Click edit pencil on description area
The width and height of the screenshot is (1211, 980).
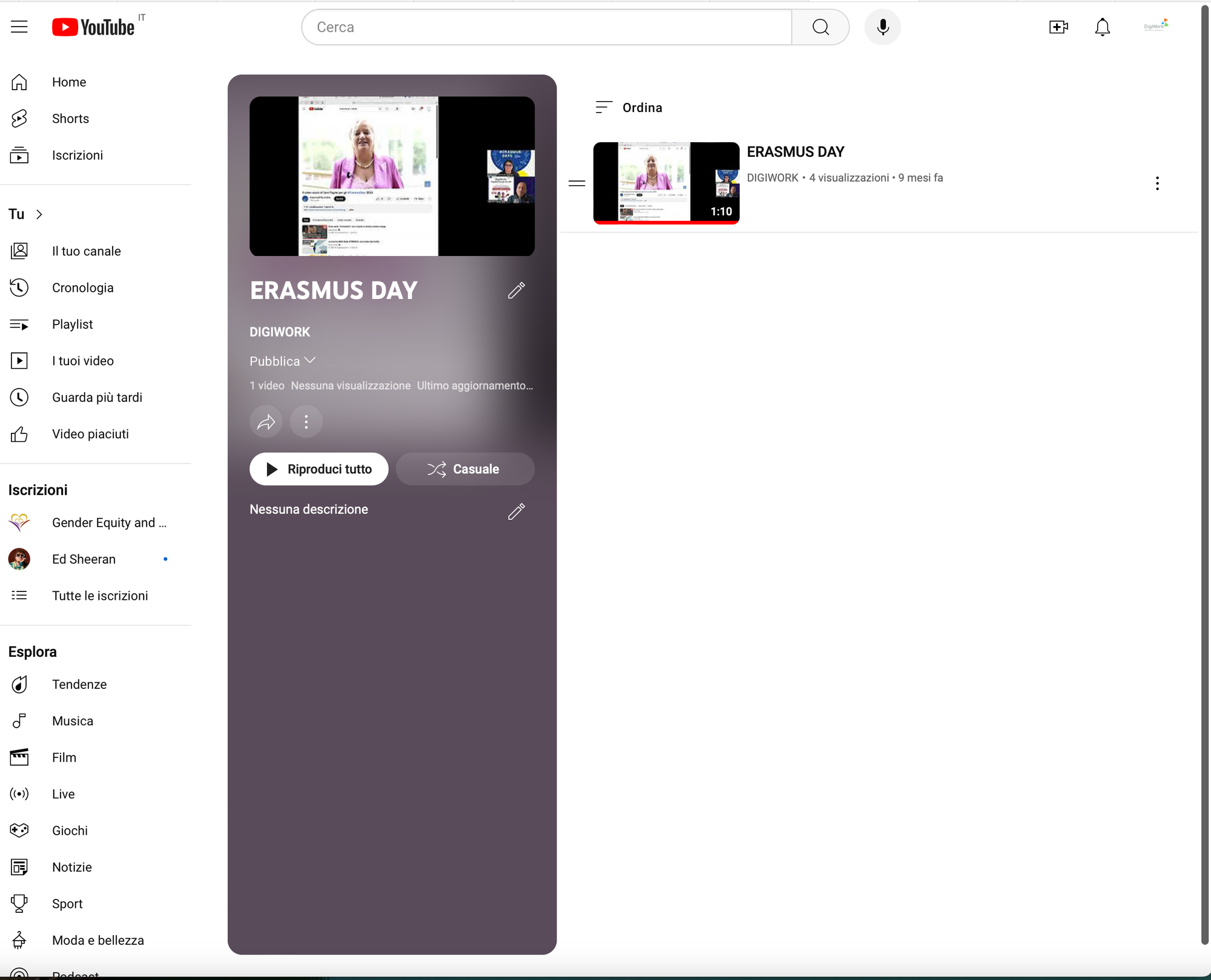[x=516, y=511]
